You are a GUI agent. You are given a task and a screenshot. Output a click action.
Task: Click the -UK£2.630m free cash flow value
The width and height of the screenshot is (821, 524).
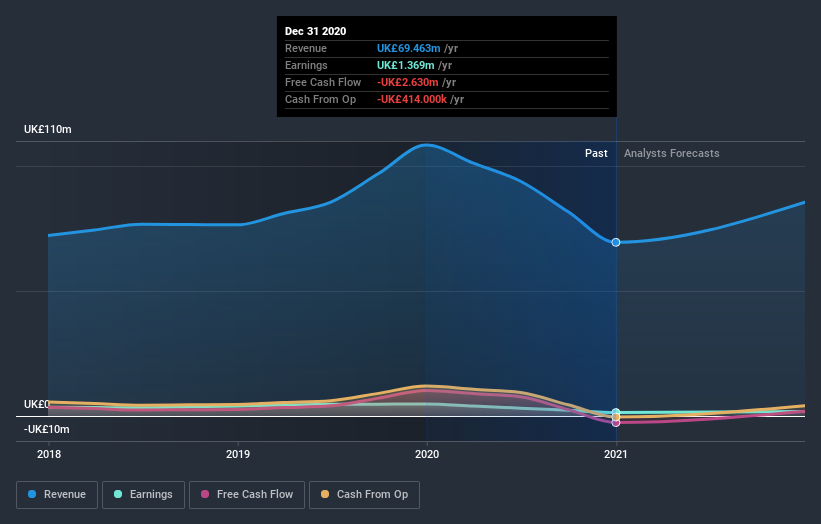408,82
